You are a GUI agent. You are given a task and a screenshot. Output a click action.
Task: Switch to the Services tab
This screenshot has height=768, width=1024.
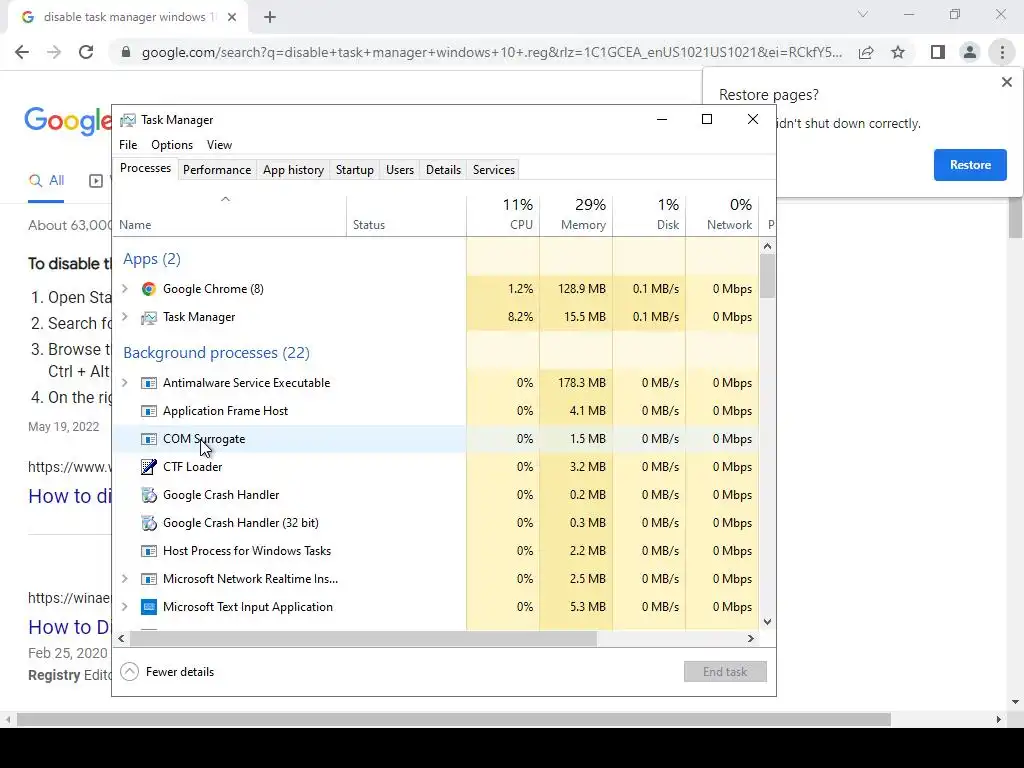pos(494,170)
